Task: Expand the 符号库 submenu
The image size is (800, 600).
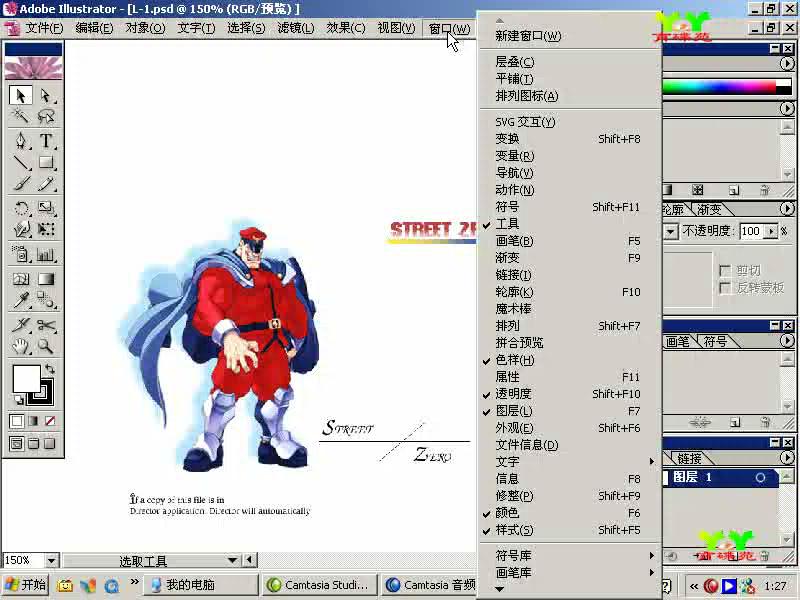Action: click(569, 555)
